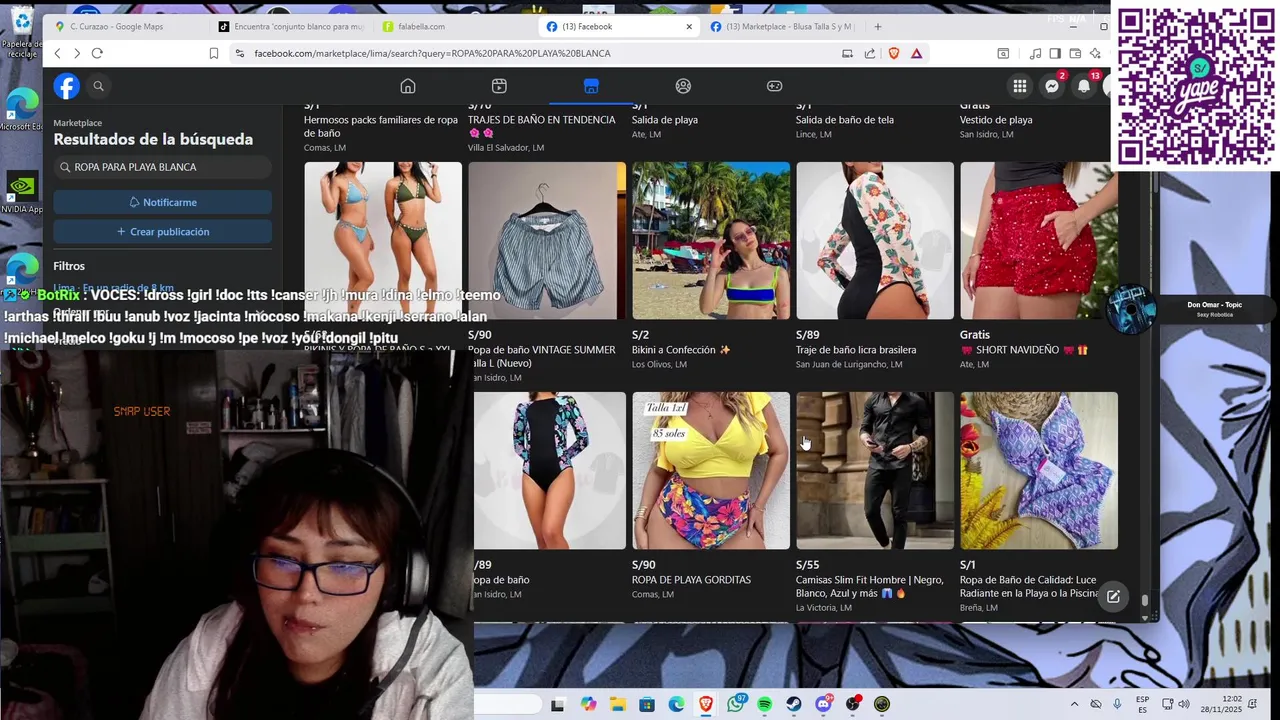
Task: Go to Facebook Home feed icon
Action: (x=408, y=86)
